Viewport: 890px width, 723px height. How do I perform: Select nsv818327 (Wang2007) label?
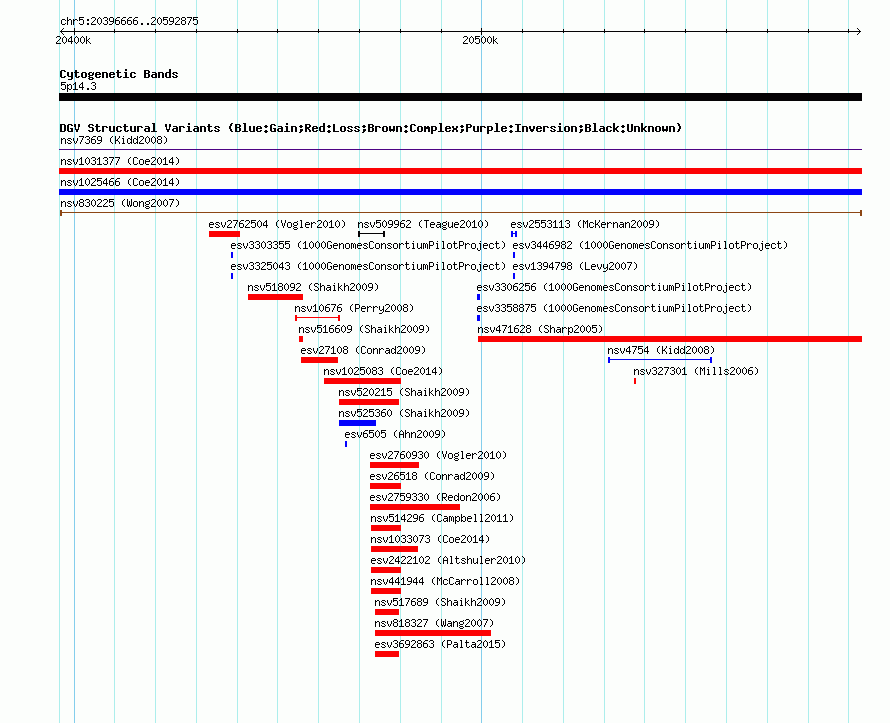pyautogui.click(x=434, y=623)
